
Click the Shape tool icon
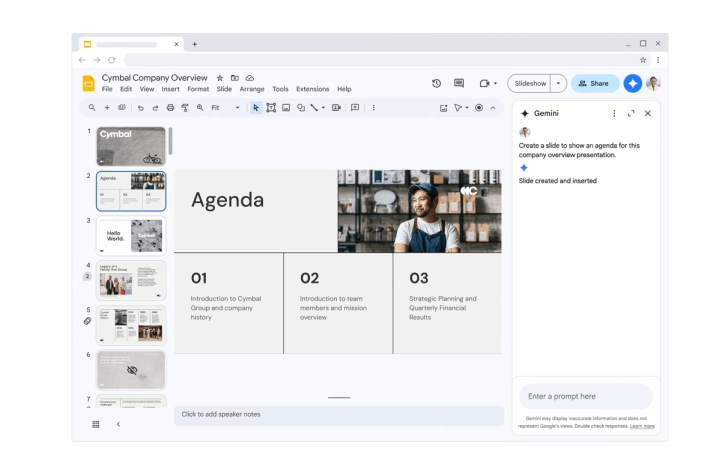click(301, 108)
